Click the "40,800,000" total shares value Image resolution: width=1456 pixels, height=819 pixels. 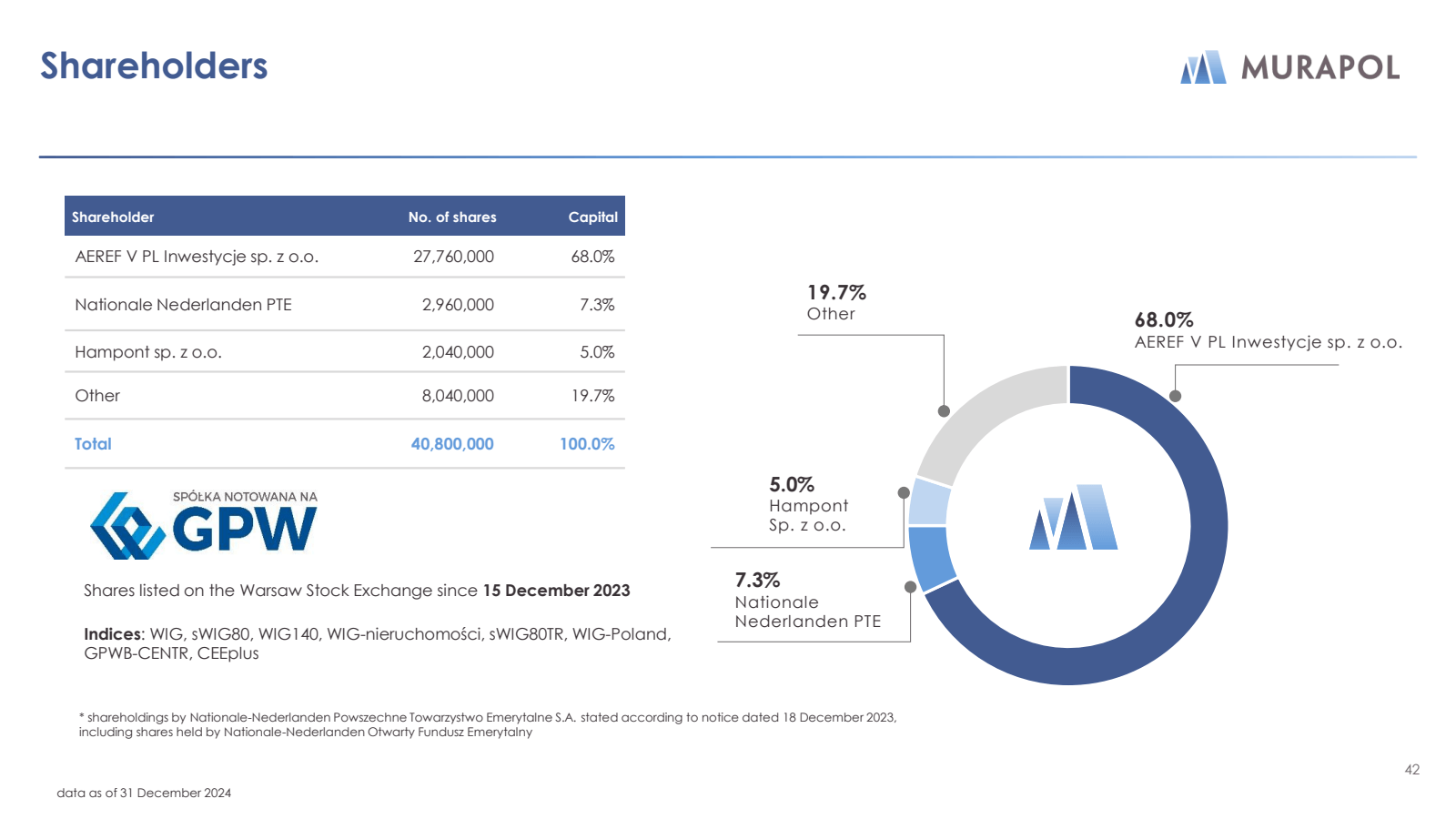[x=452, y=444]
